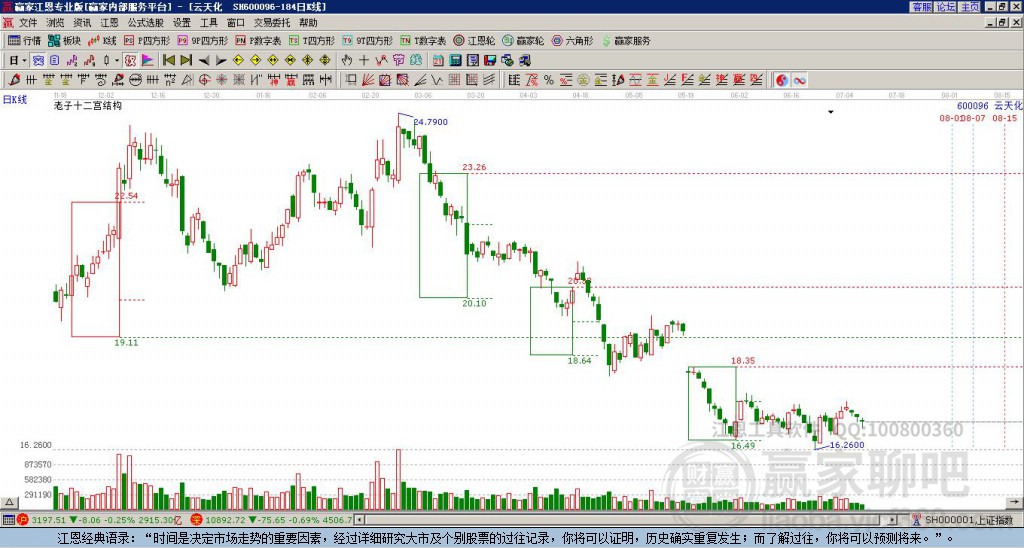Screen dimensions: 1024x548
Task: Select the hand pan tool
Action: click(x=347, y=61)
